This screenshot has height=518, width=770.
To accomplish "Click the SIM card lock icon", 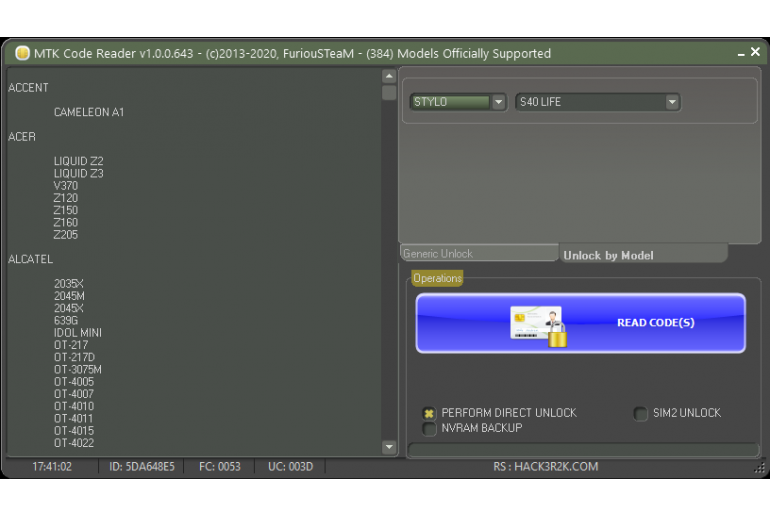I will pyautogui.click(x=538, y=326).
